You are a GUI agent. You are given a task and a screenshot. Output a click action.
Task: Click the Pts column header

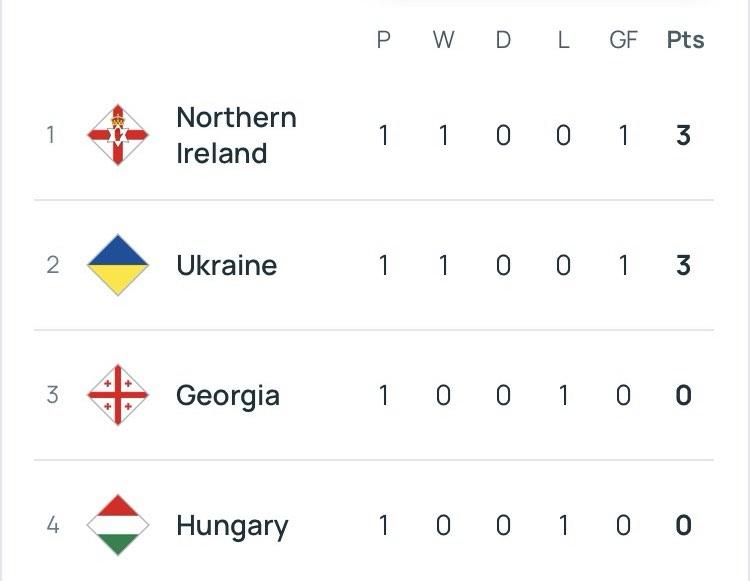pyautogui.click(x=685, y=40)
